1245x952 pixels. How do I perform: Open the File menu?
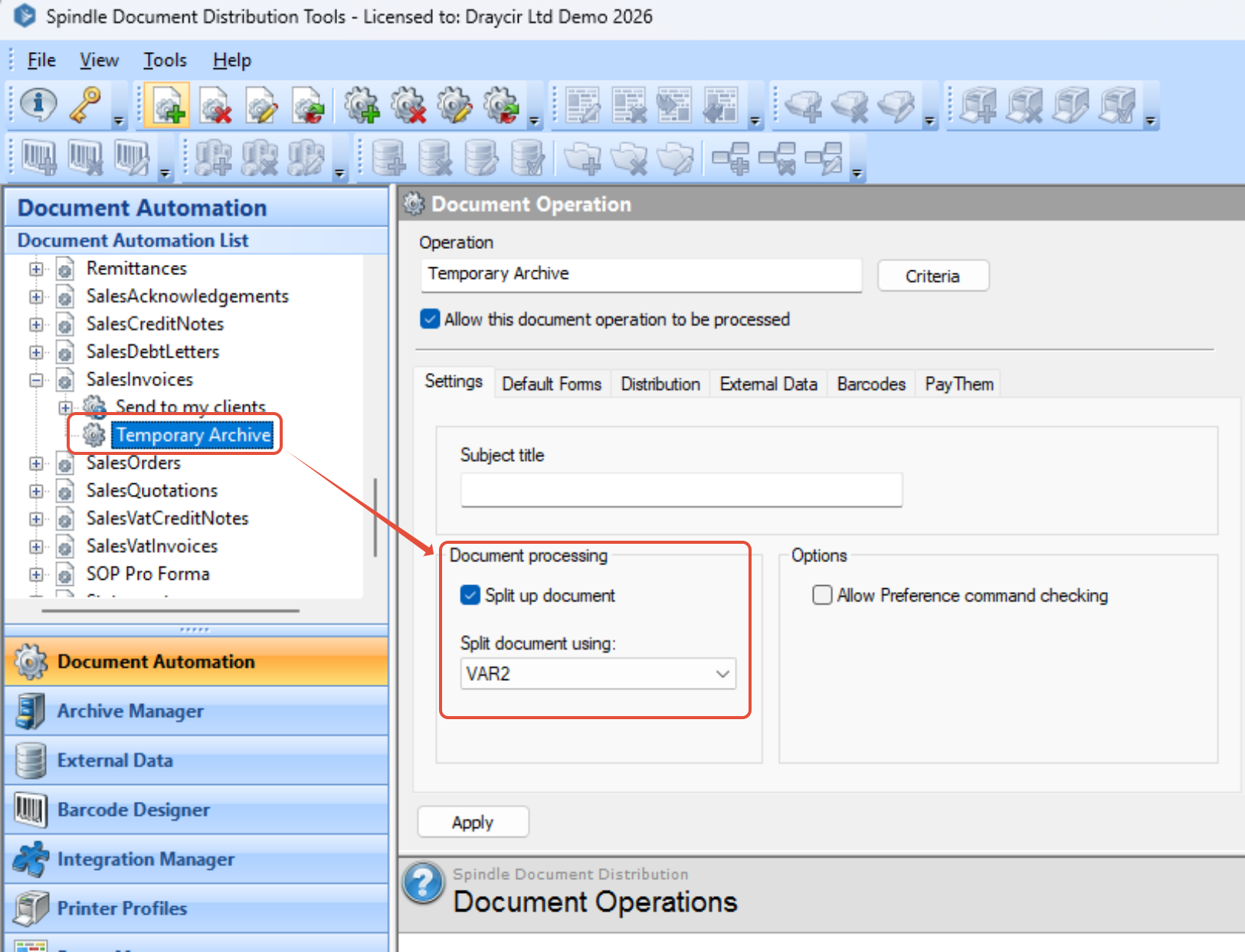coord(41,60)
